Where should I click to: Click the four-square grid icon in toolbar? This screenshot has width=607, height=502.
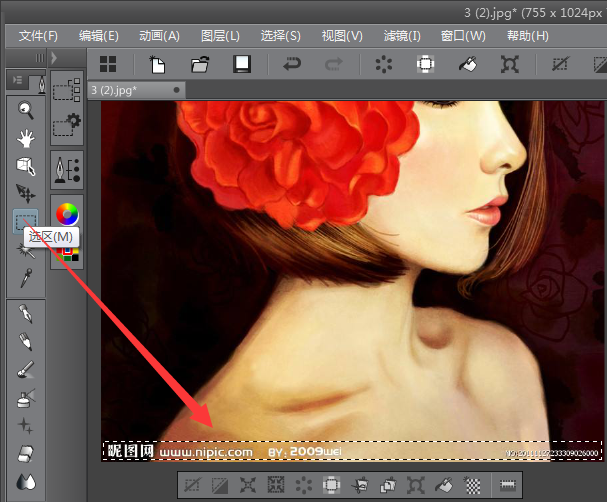click(108, 64)
